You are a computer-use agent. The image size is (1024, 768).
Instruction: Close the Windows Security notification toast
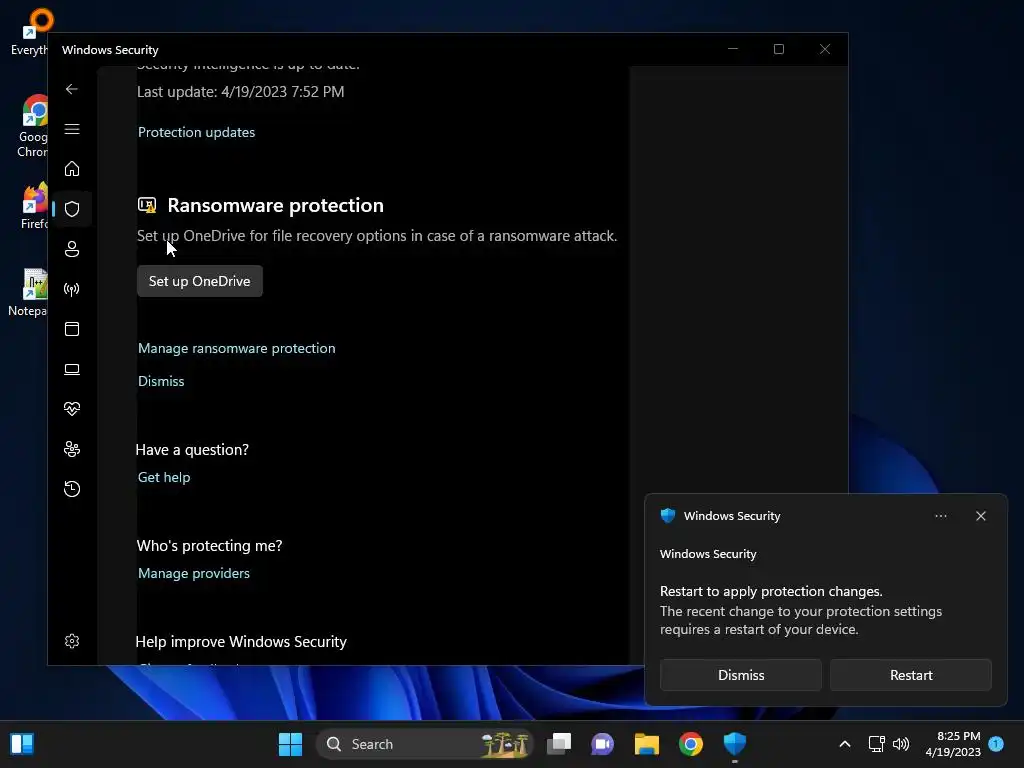[x=981, y=516]
